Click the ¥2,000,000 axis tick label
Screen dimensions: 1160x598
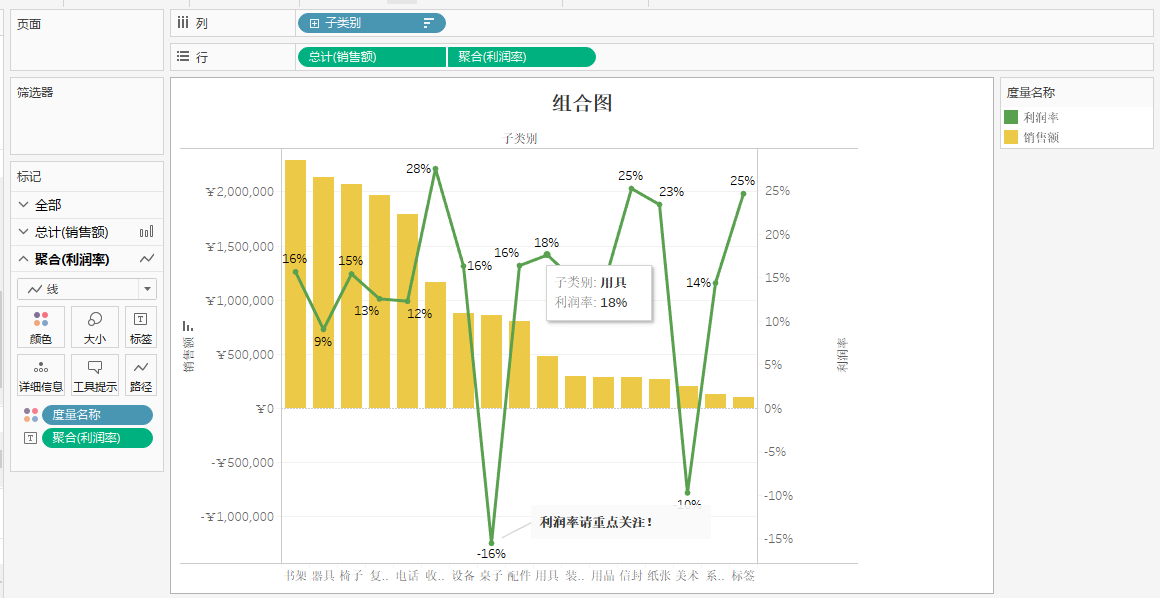(240, 192)
